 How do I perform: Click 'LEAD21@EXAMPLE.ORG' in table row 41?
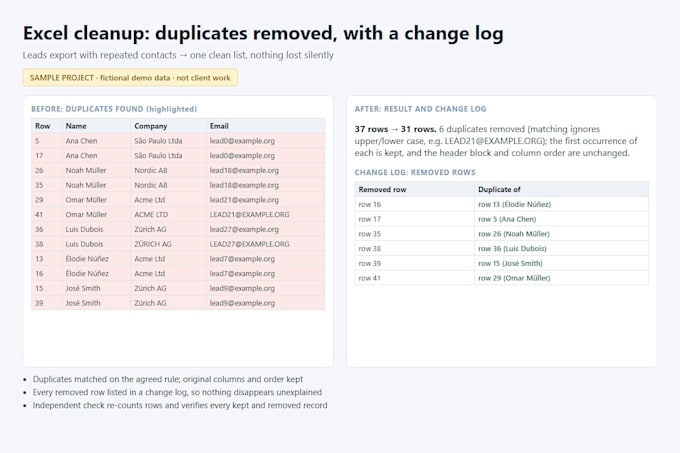click(249, 215)
